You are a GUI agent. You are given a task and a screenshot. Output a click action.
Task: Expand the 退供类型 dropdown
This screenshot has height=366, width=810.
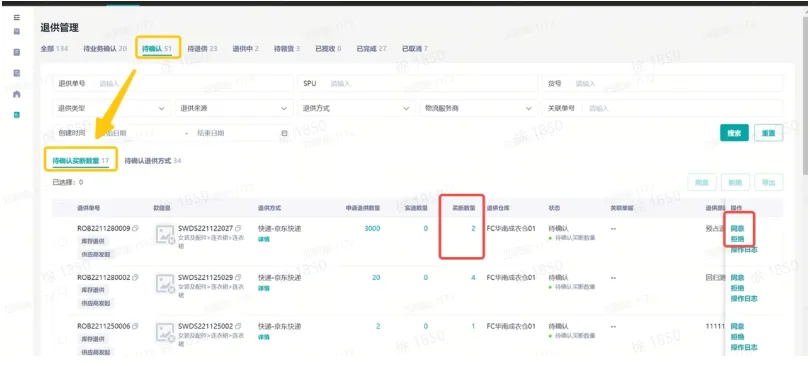[x=112, y=108]
